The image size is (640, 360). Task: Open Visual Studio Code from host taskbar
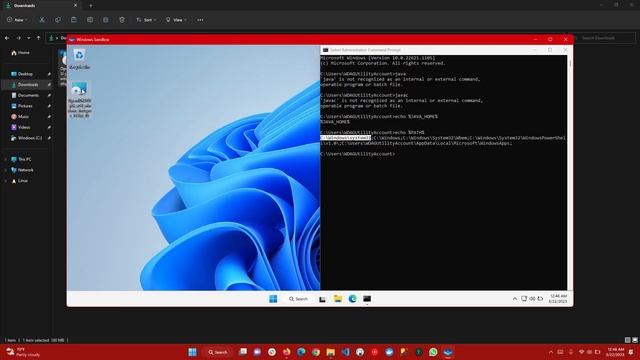pos(345,352)
